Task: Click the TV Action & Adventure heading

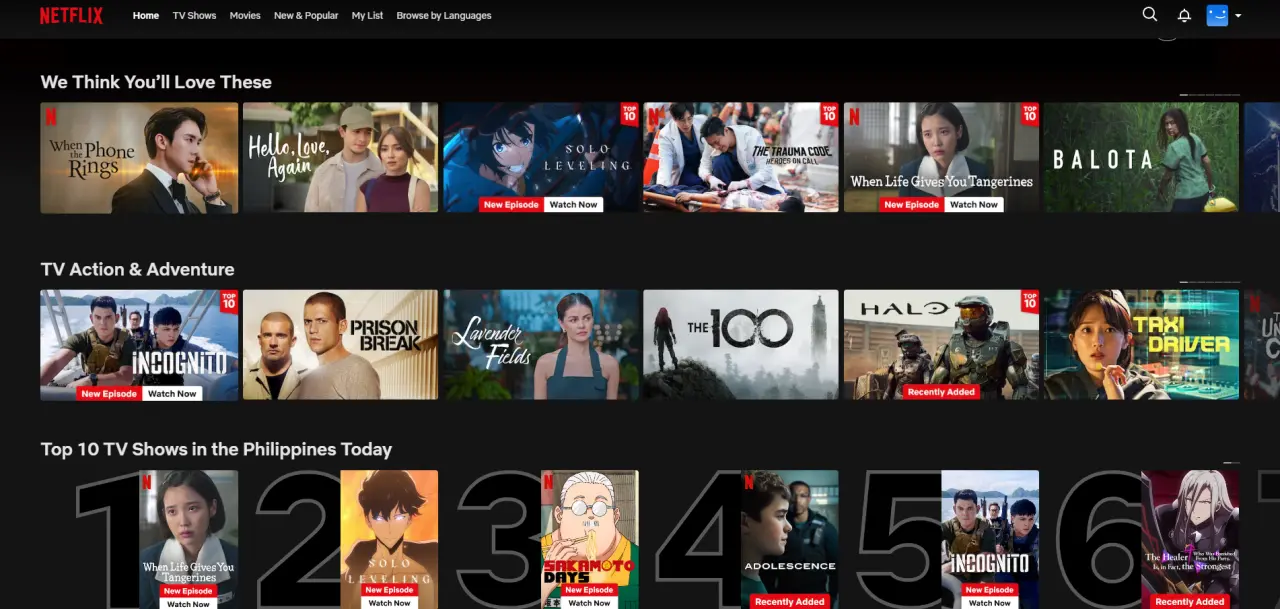Action: click(137, 269)
